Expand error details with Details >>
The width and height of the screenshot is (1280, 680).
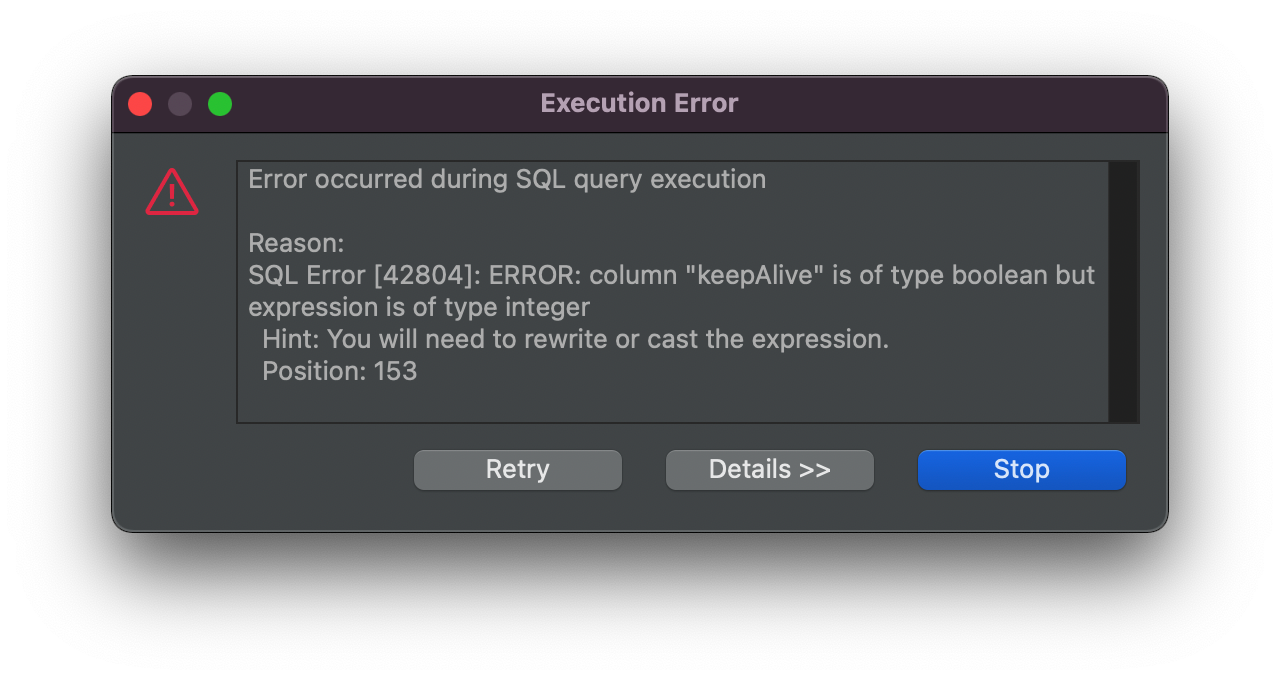tap(769, 470)
